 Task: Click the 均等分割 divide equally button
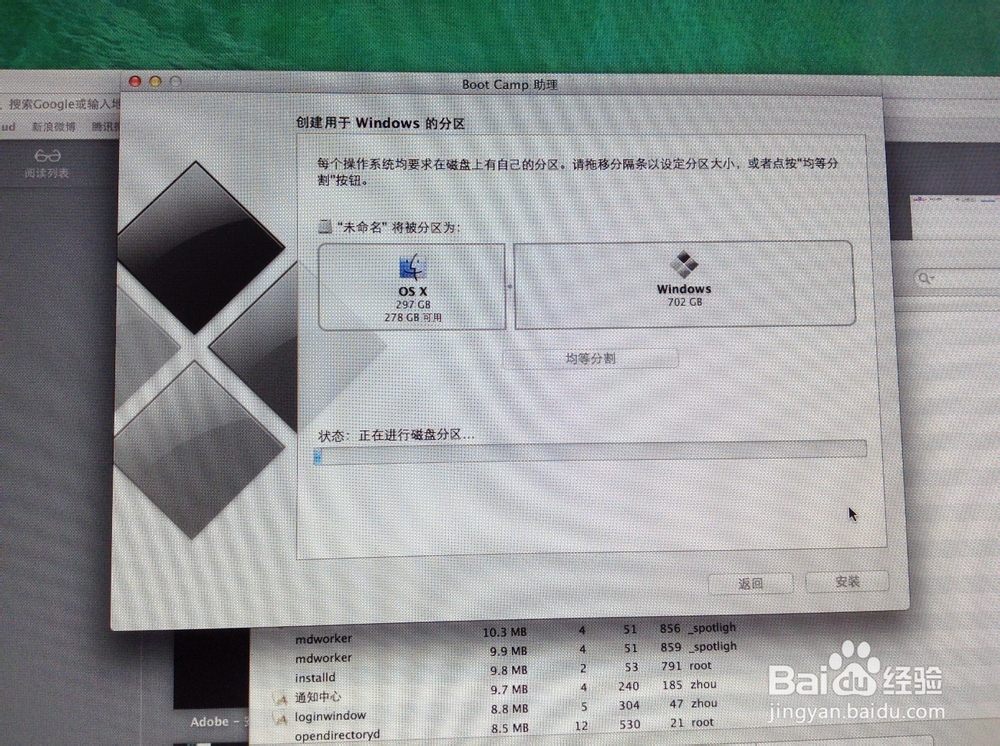(590, 358)
